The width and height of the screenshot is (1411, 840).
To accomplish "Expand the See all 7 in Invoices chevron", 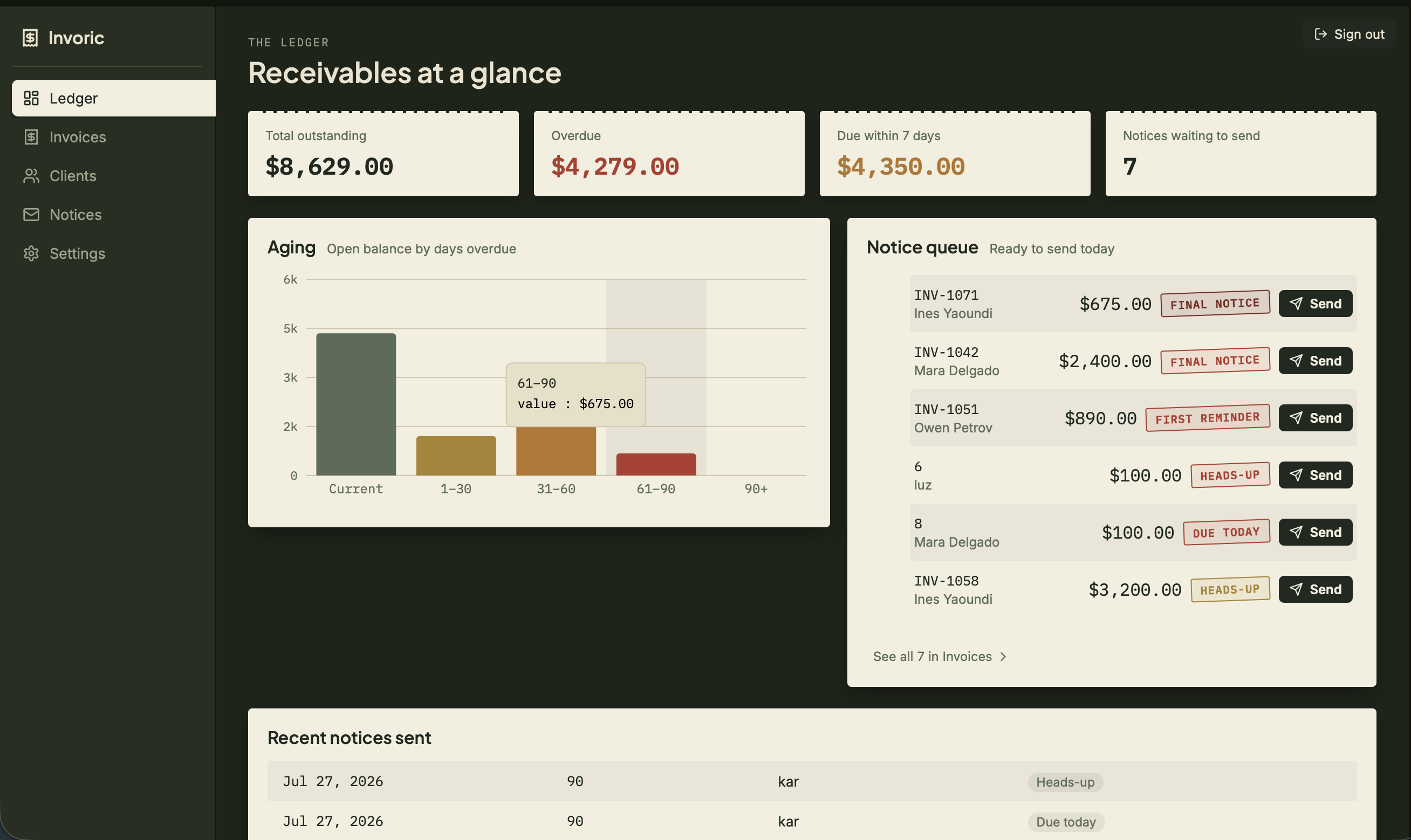I will pyautogui.click(x=1003, y=657).
